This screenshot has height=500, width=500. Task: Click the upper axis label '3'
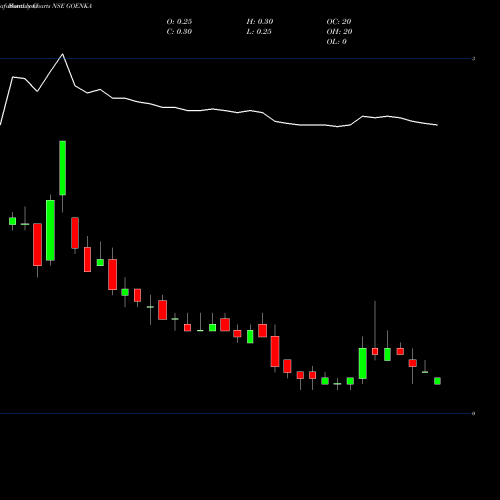(473, 59)
